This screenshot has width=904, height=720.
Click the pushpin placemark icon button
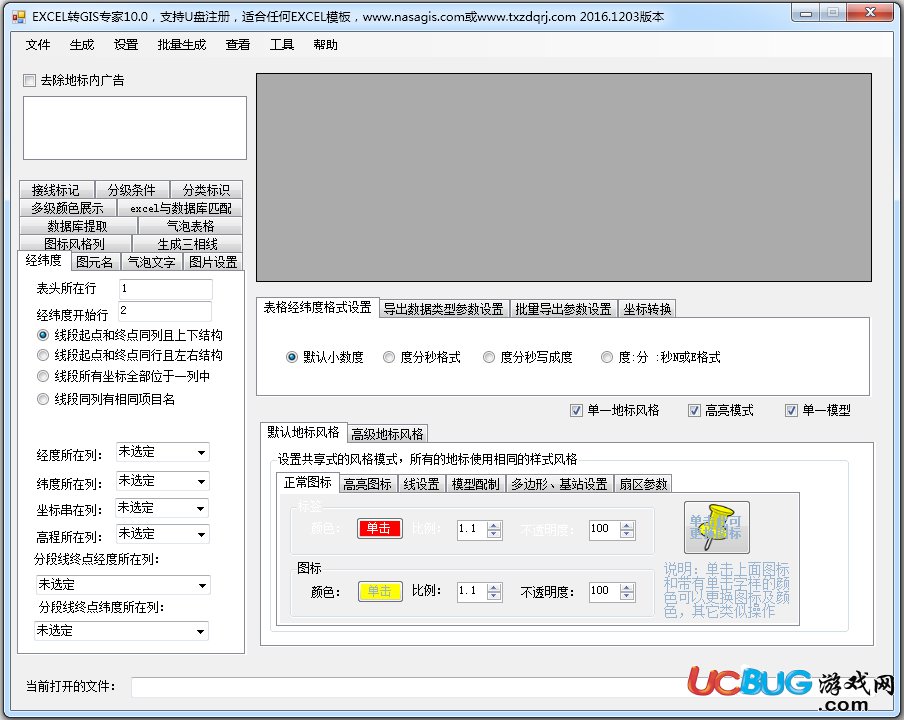click(717, 527)
